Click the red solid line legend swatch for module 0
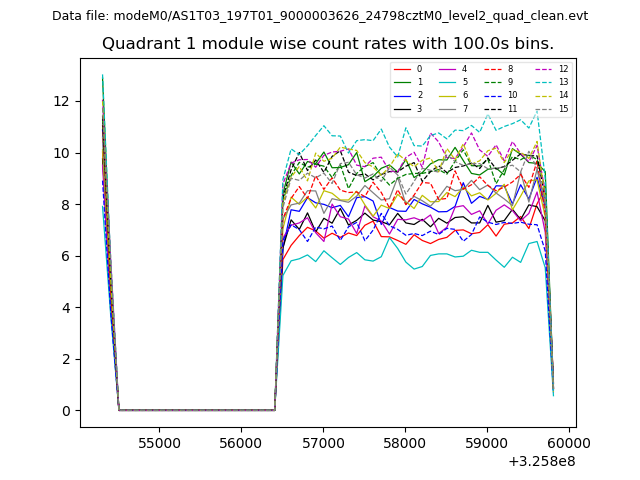This screenshot has width=640, height=480. [403, 69]
